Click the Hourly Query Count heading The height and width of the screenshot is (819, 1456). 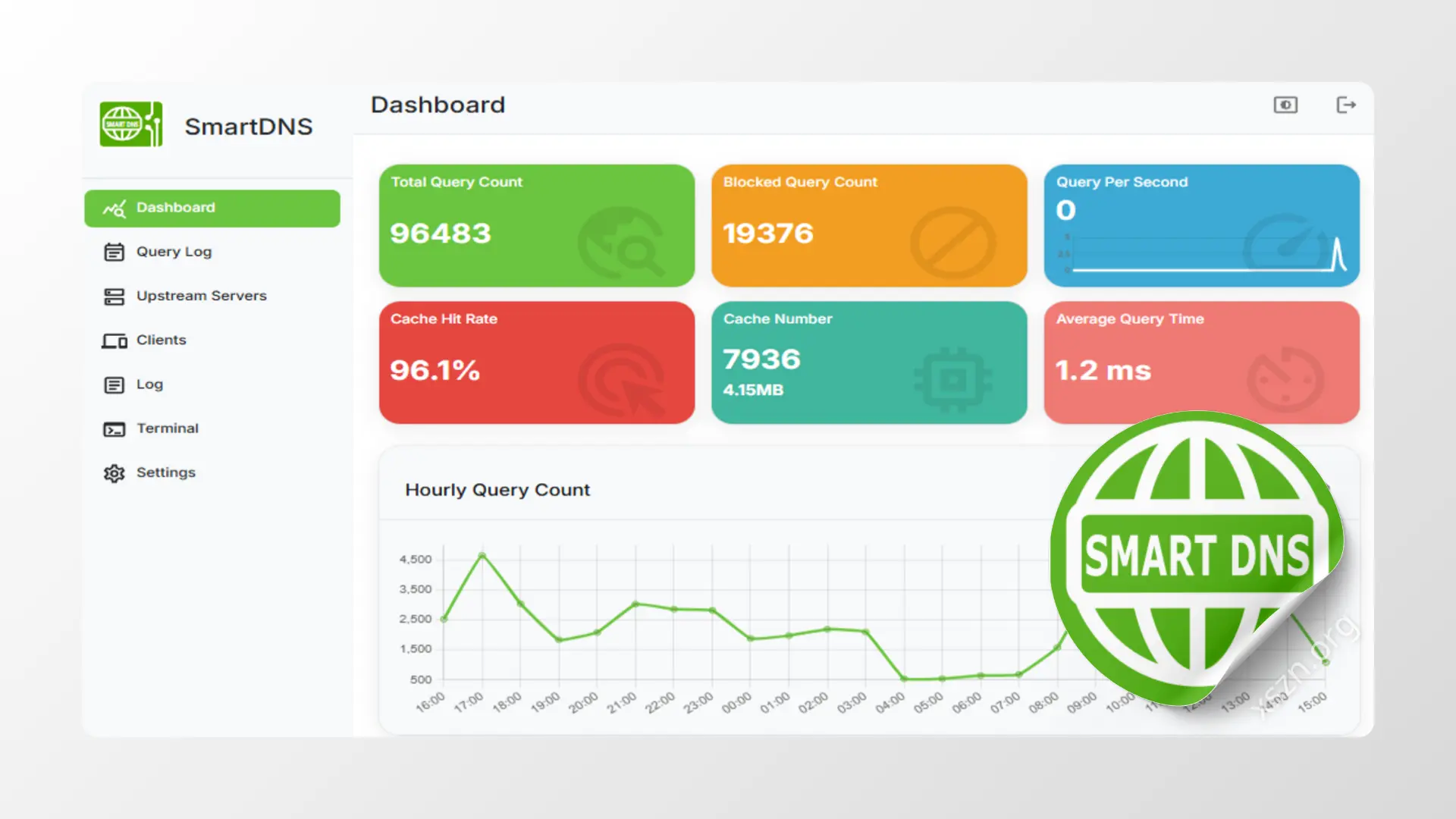(x=497, y=490)
